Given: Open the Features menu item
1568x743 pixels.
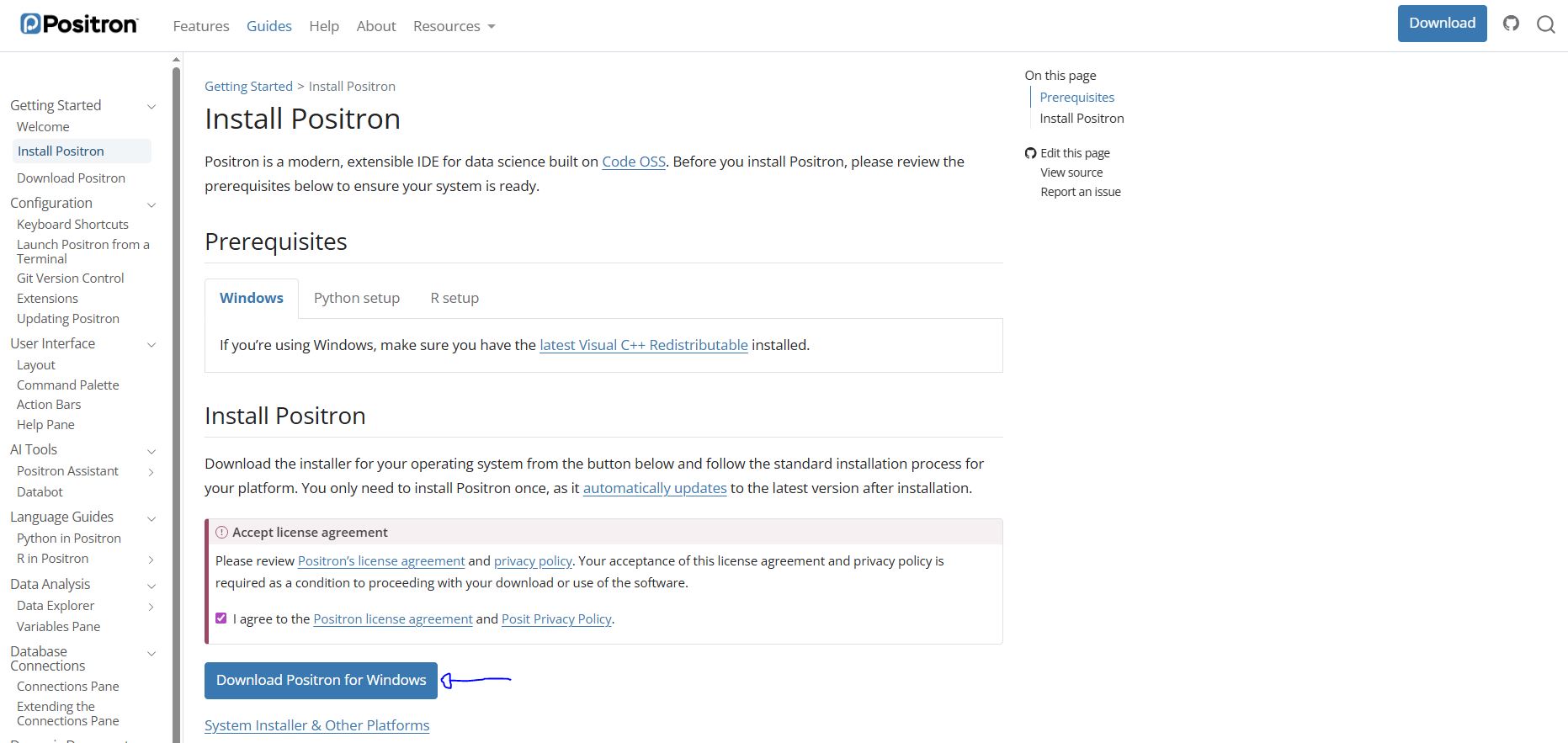Looking at the screenshot, I should tap(201, 26).
